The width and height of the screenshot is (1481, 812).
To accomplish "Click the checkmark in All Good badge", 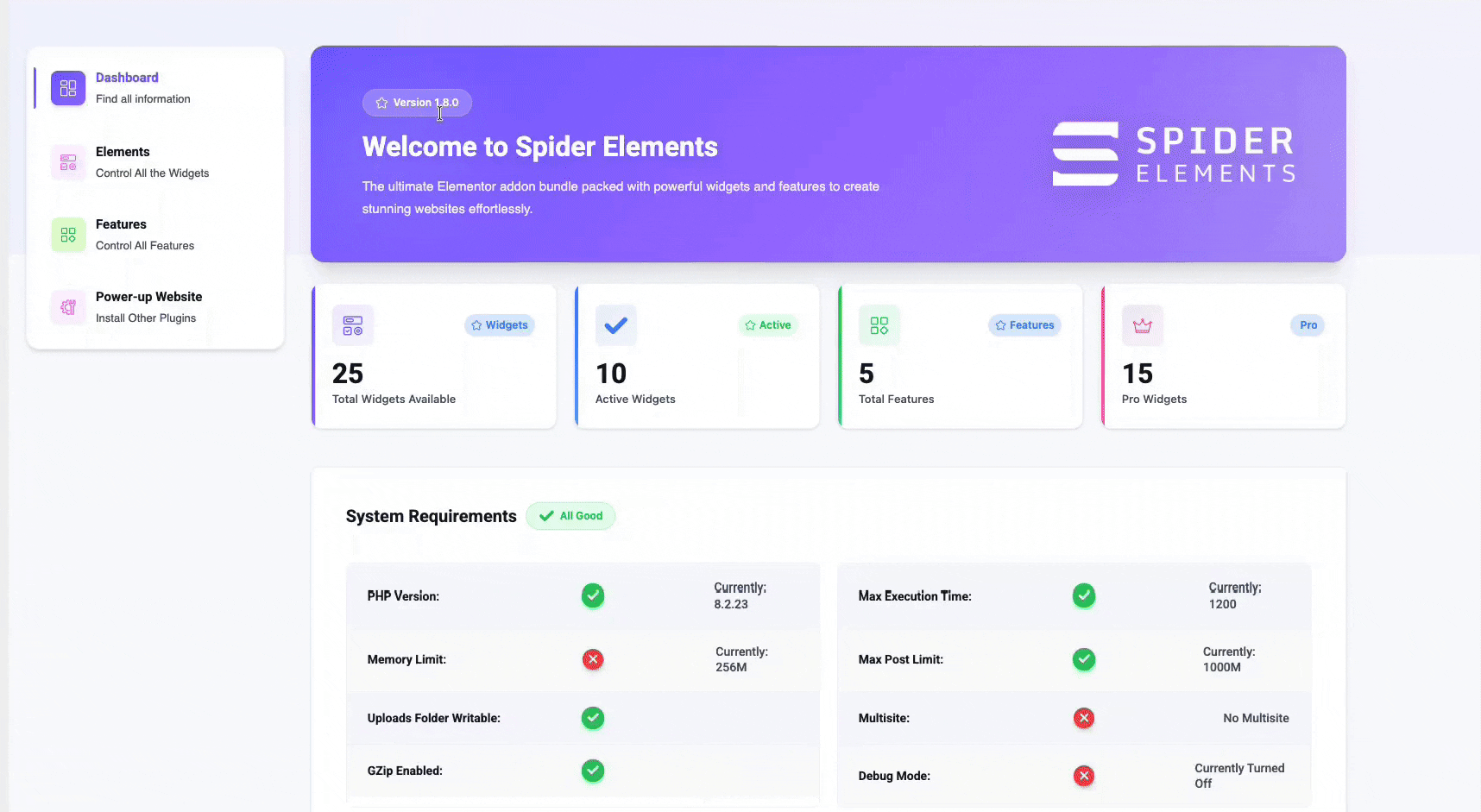I will pyautogui.click(x=546, y=516).
